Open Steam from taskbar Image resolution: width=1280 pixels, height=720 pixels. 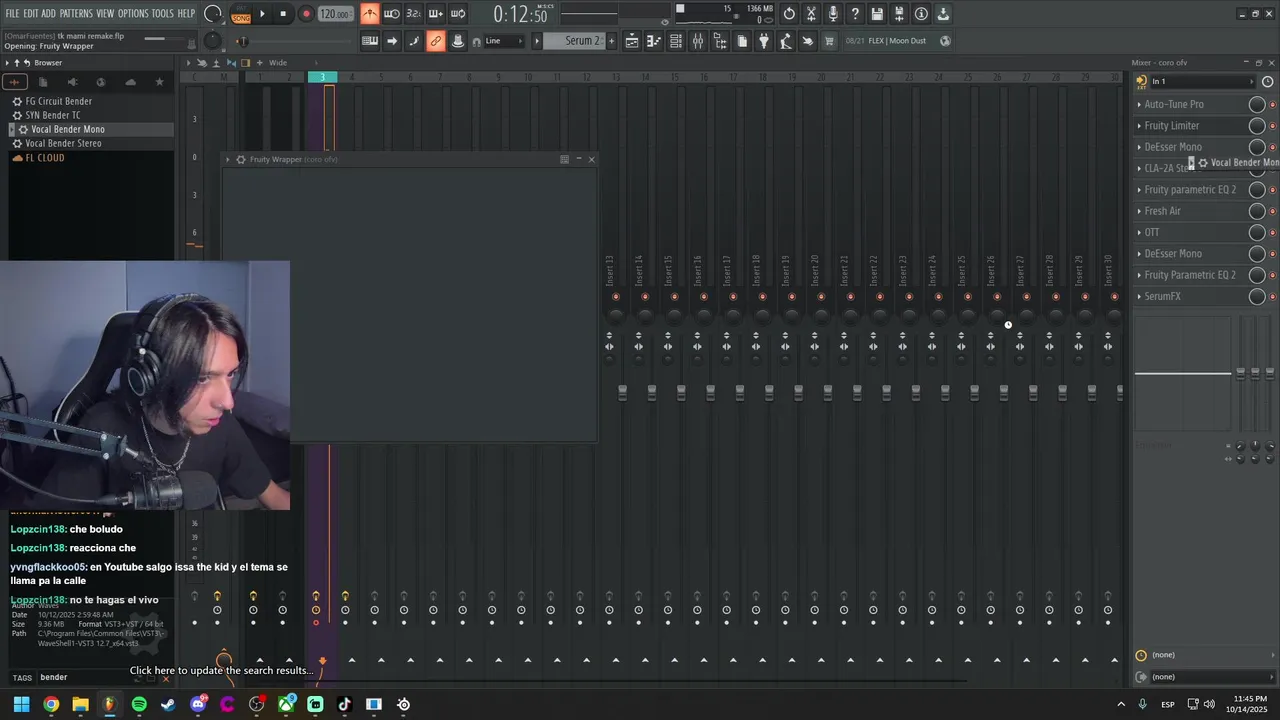point(168,704)
